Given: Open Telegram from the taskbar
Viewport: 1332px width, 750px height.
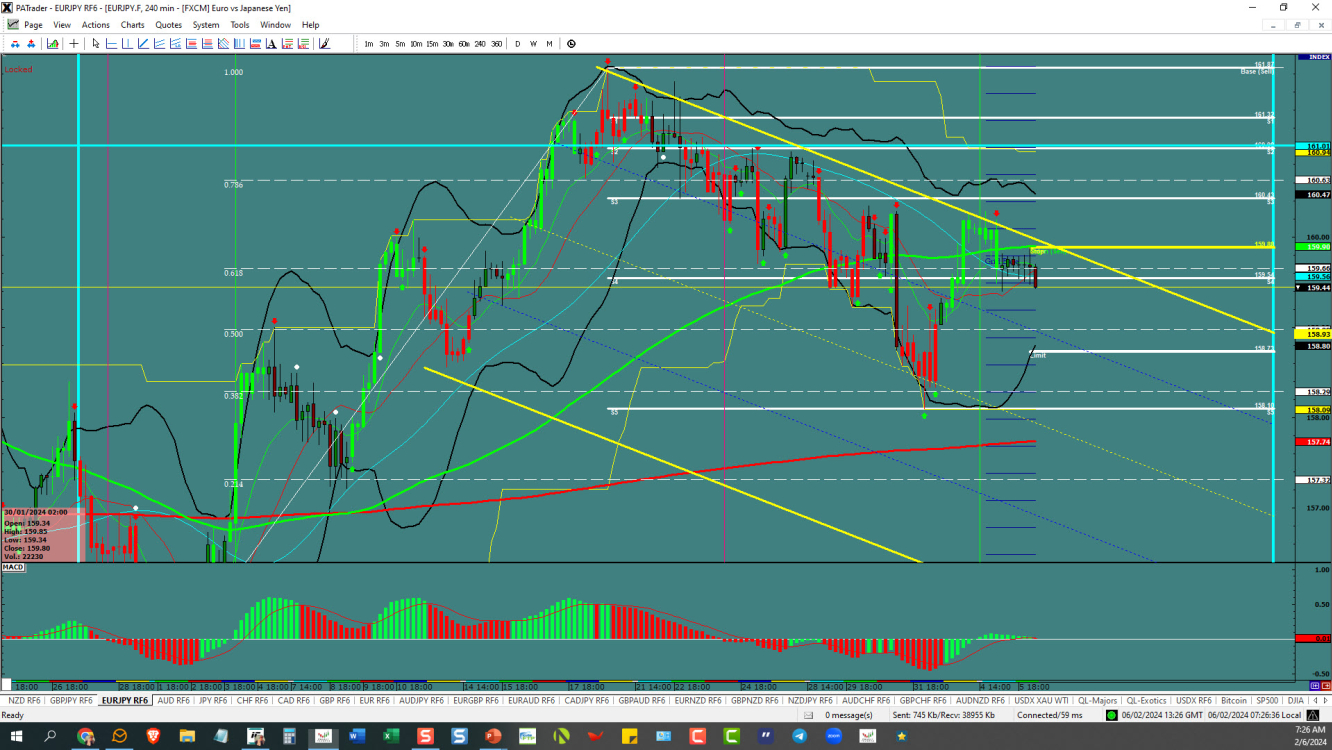Looking at the screenshot, I should (x=799, y=736).
